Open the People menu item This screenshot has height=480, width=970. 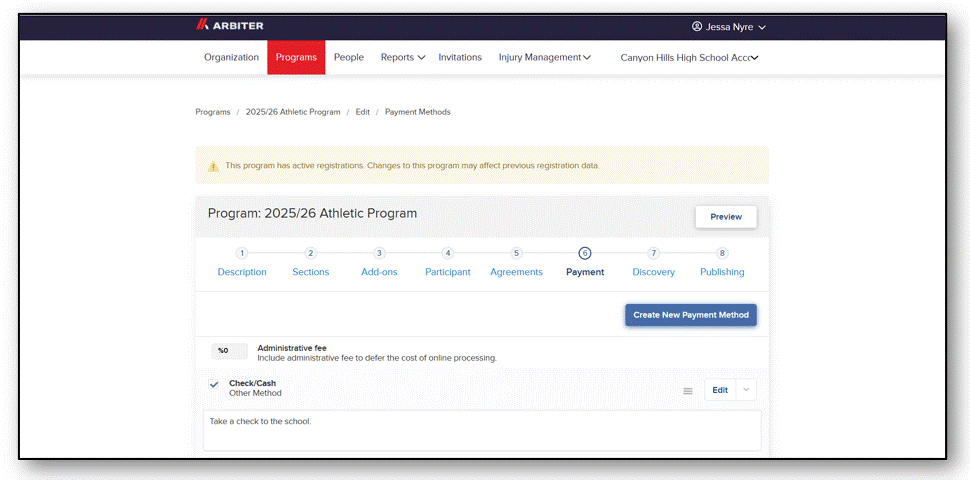coord(349,57)
